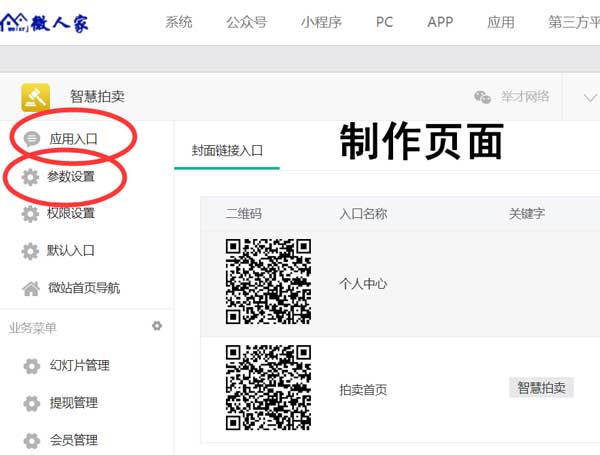Click the 参数设置 gear icon
Image resolution: width=600 pixels, height=455 pixels.
pyautogui.click(x=30, y=177)
